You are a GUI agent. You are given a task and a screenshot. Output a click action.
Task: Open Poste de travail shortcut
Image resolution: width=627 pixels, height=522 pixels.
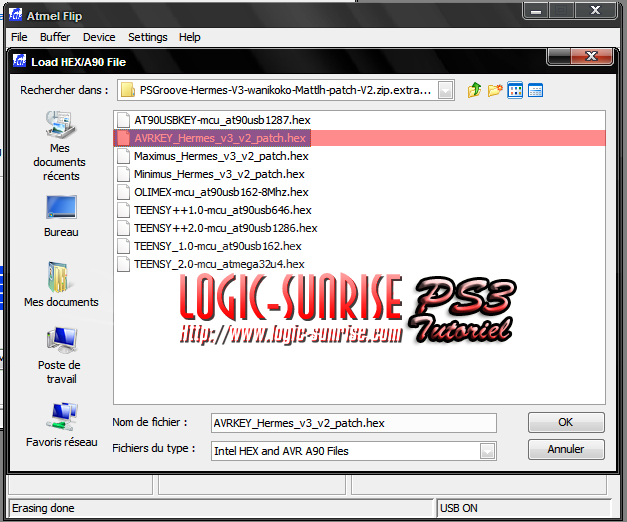click(x=60, y=356)
